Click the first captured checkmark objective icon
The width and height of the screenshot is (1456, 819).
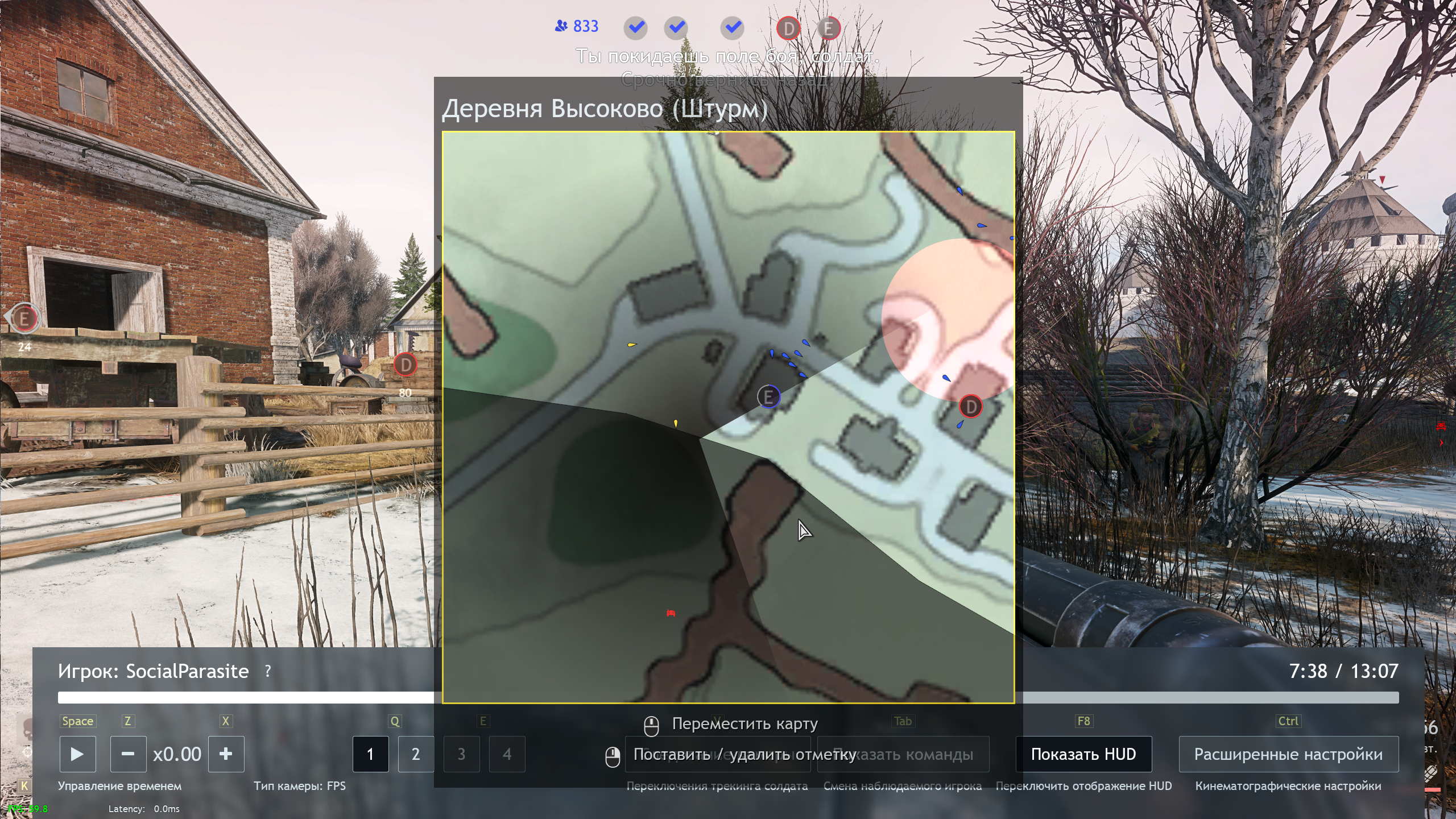pos(635,28)
